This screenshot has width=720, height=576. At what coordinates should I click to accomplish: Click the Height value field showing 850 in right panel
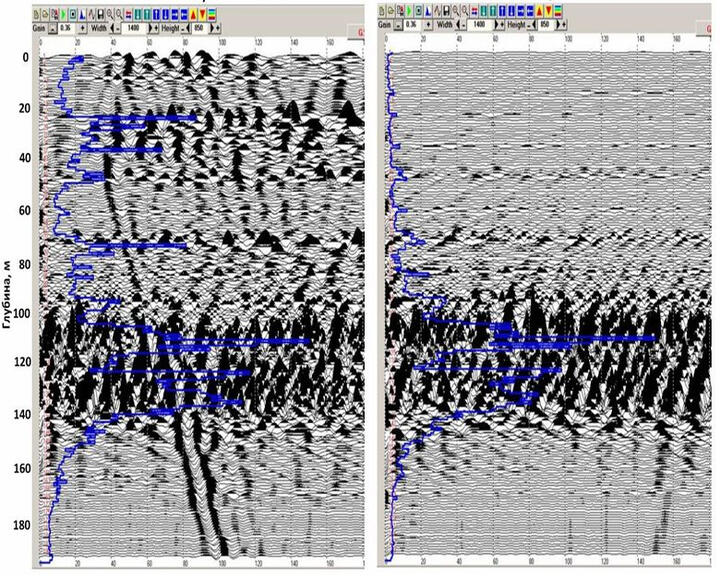pos(545,24)
